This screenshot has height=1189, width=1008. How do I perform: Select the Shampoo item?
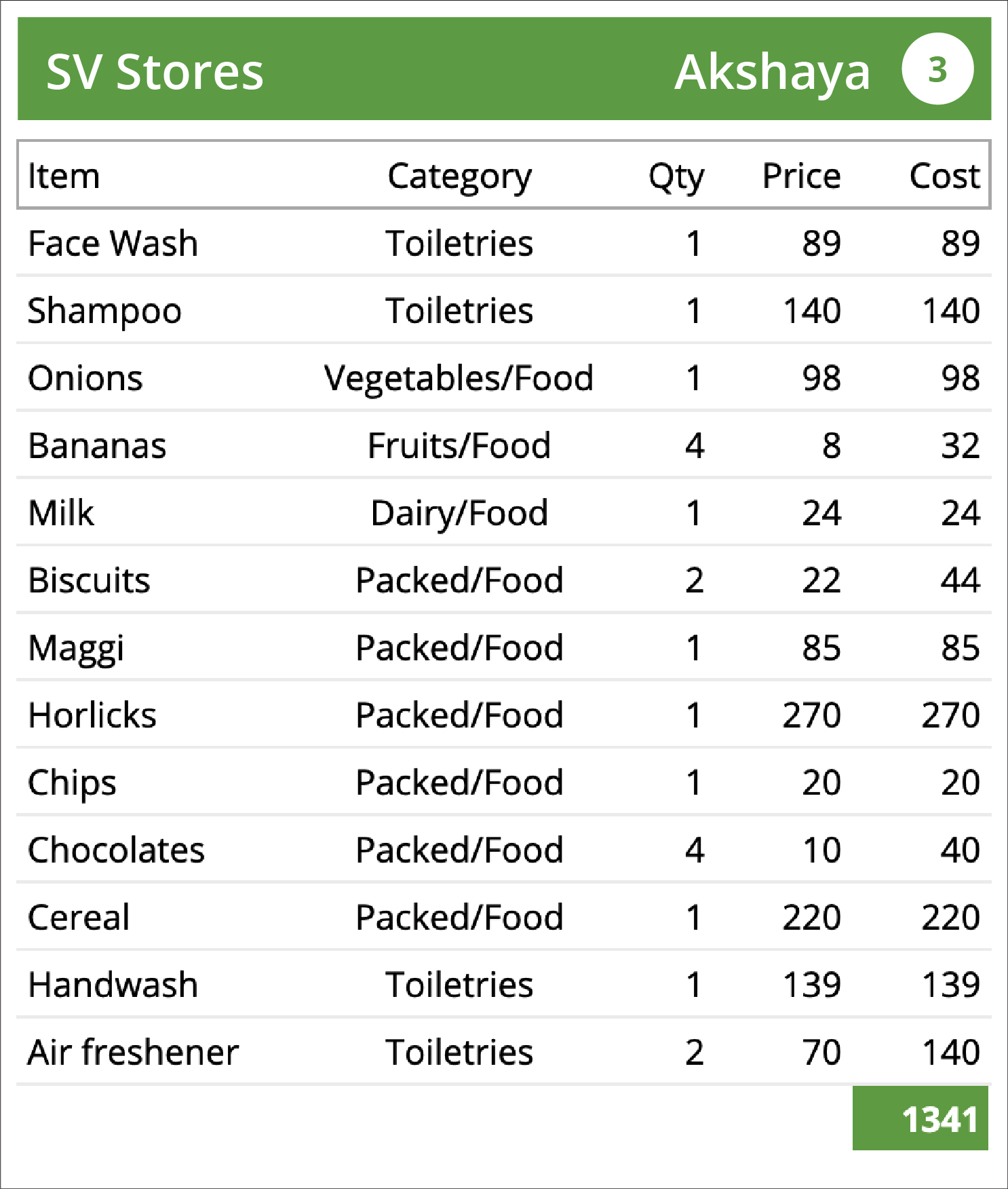point(105,312)
